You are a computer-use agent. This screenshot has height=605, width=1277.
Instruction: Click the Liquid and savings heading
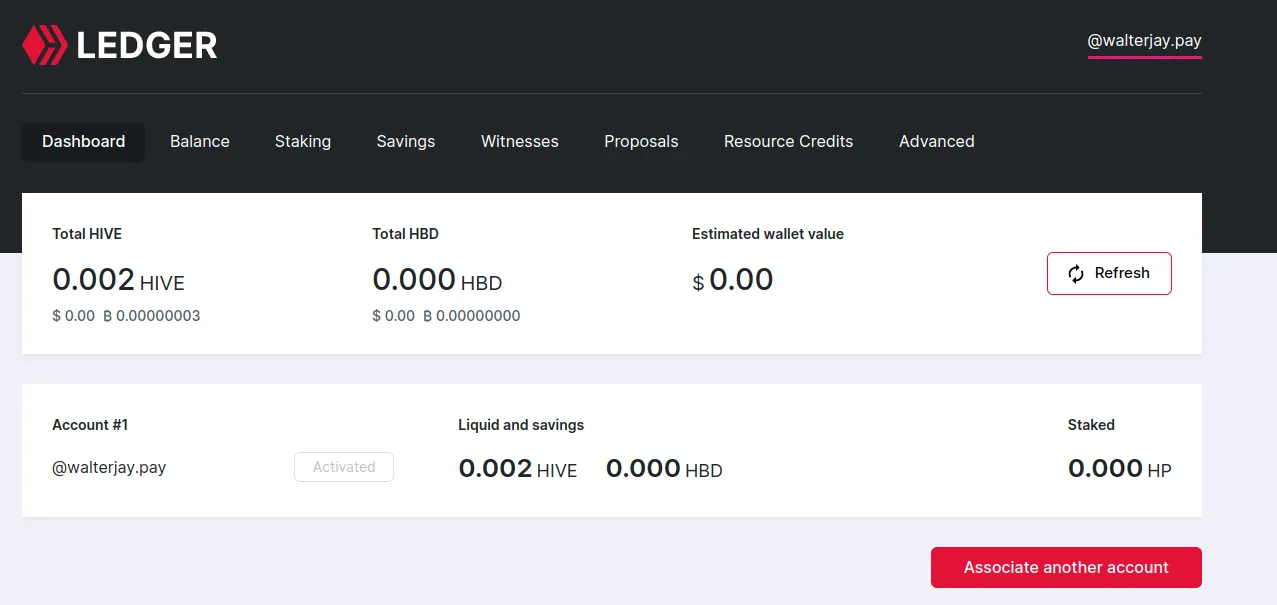pos(521,425)
